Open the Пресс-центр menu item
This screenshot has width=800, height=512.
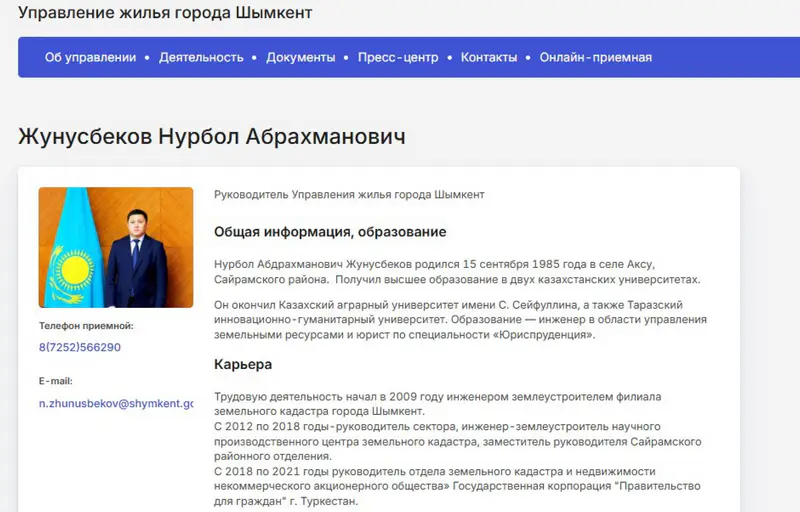pos(398,57)
